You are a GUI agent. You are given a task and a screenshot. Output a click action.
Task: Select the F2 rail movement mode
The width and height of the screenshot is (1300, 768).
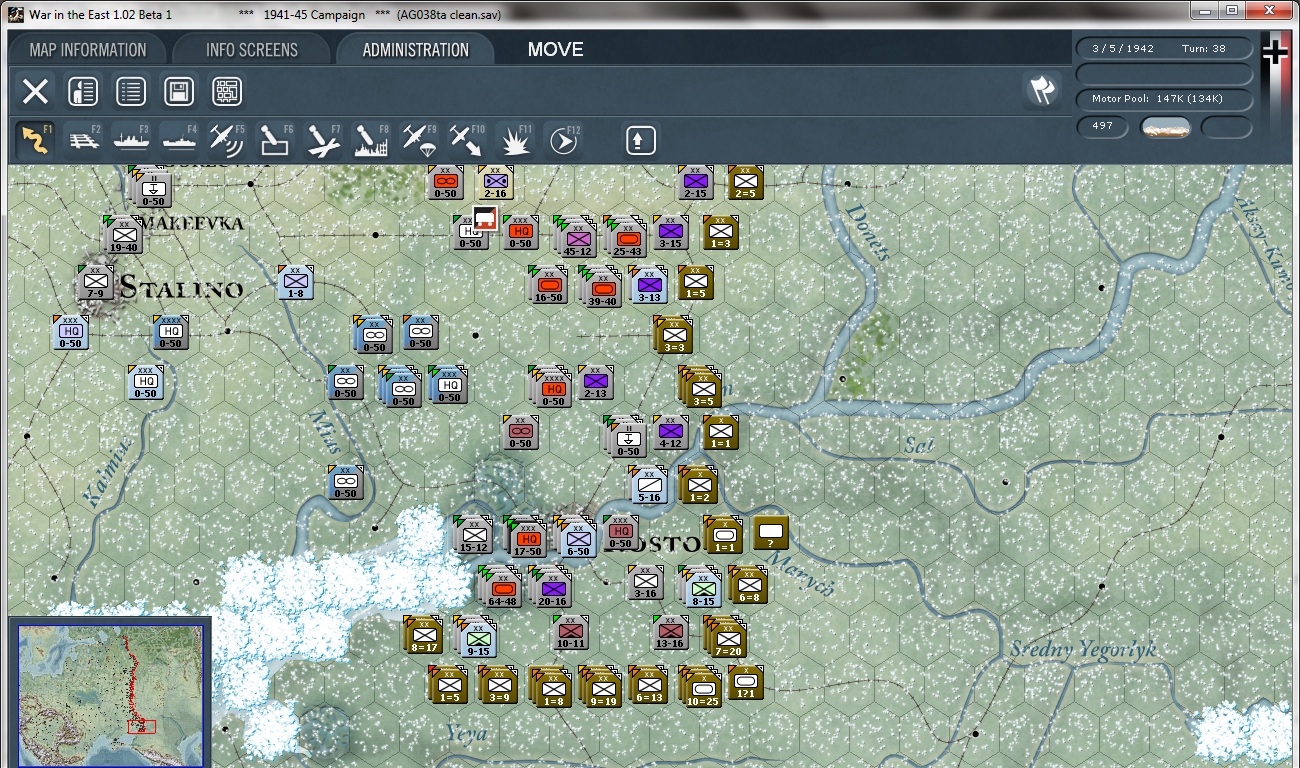click(x=84, y=140)
